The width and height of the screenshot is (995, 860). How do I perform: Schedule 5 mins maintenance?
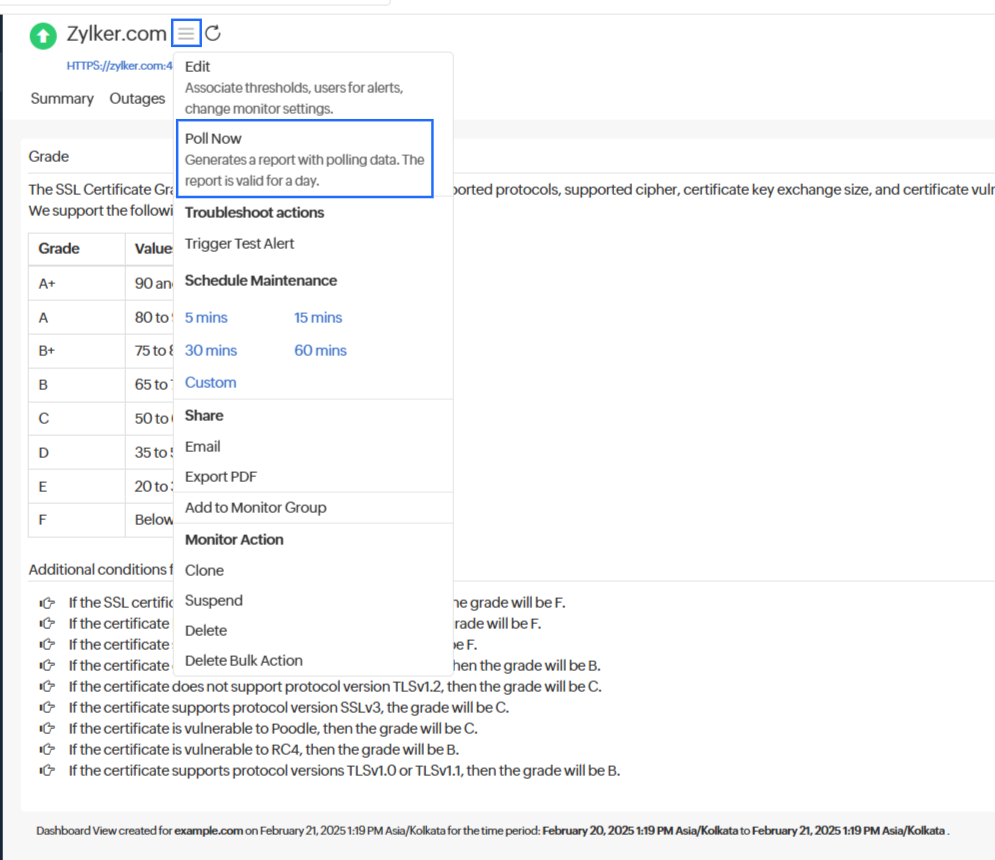tap(206, 318)
